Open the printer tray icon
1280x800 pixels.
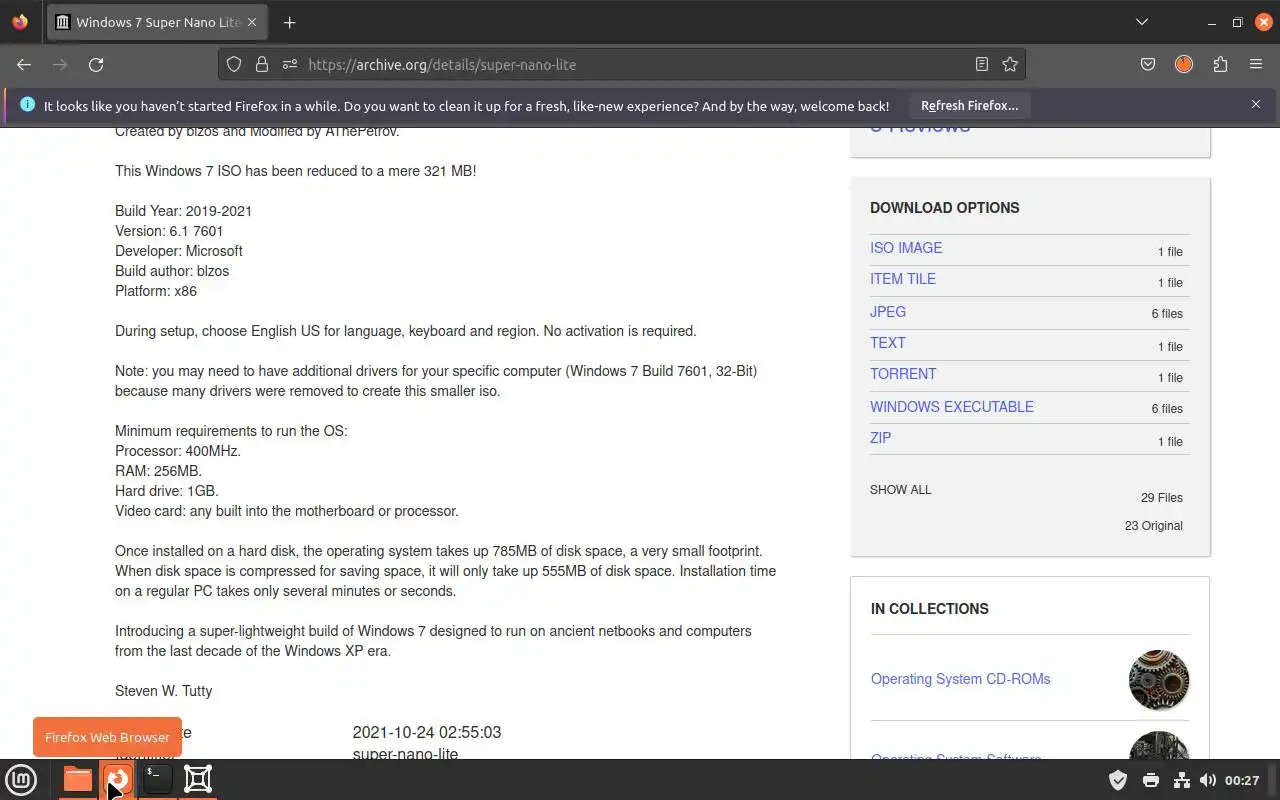click(1150, 780)
